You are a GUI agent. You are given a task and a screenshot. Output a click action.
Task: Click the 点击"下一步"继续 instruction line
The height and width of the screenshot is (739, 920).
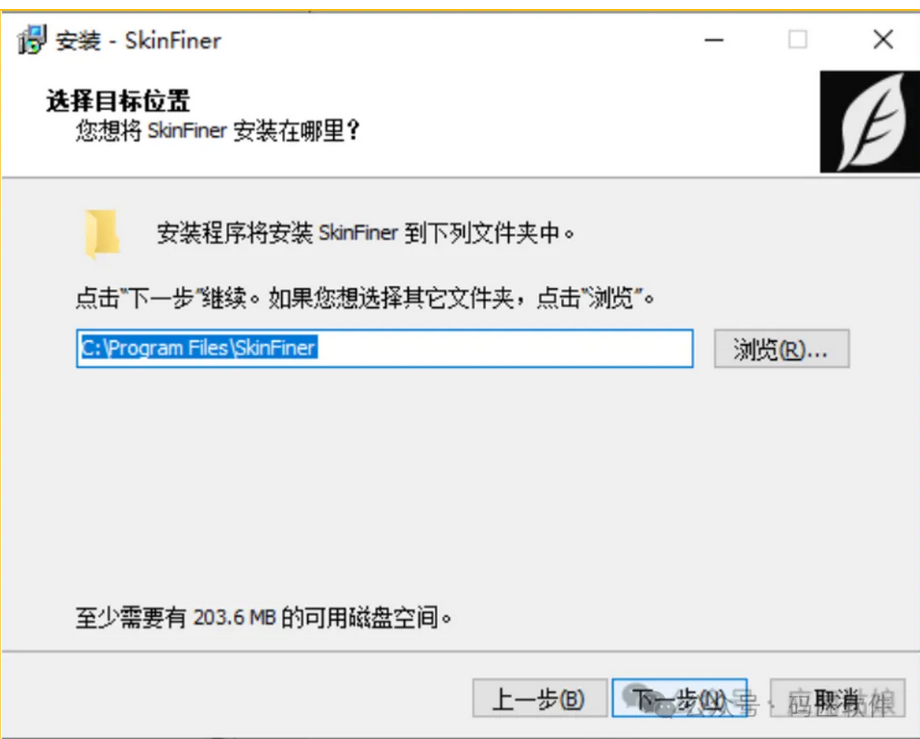[x=365, y=299]
